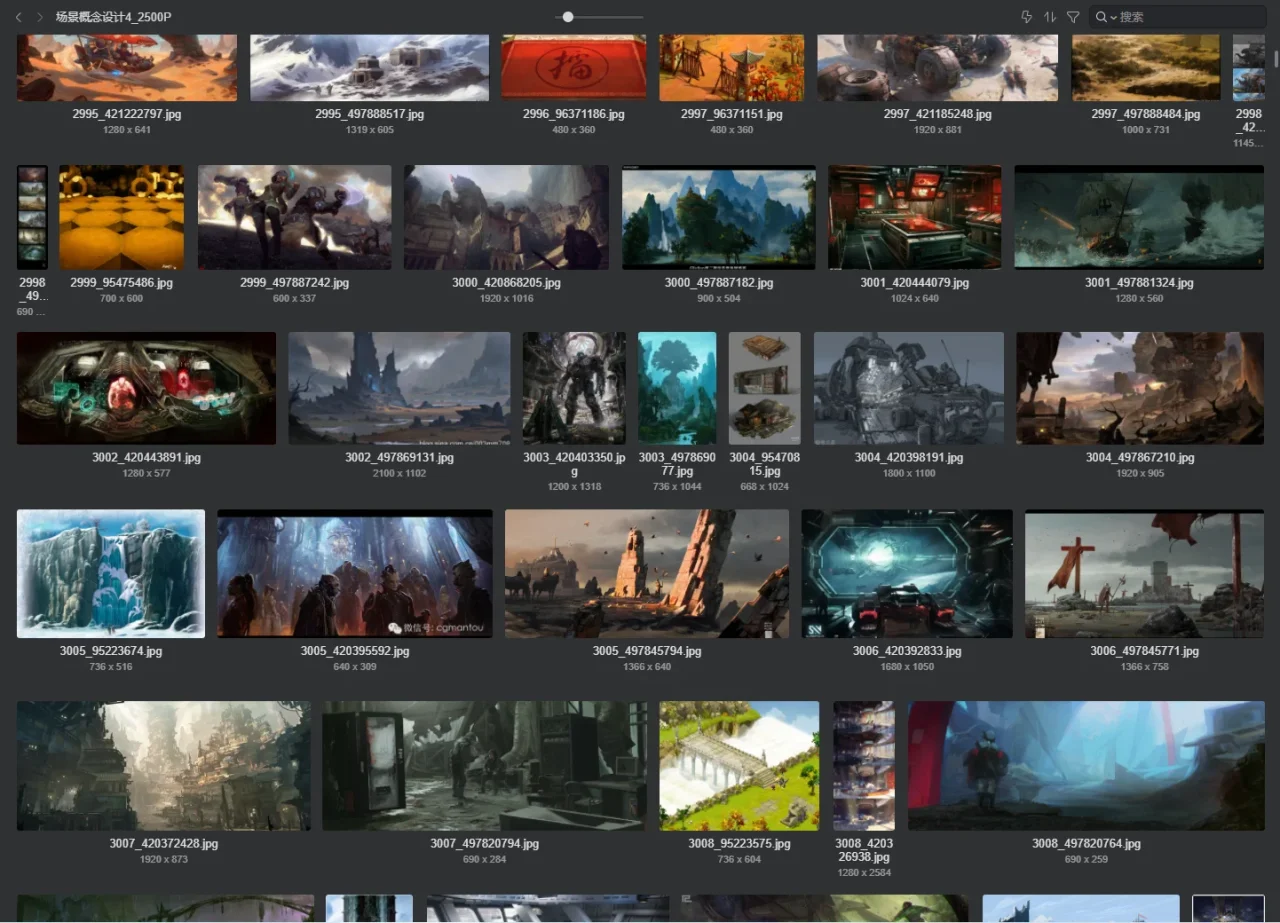The width and height of the screenshot is (1280, 923).
Task: Select red sci-fi room thumbnail 3001_420444079.jpg
Action: pyautogui.click(x=915, y=217)
